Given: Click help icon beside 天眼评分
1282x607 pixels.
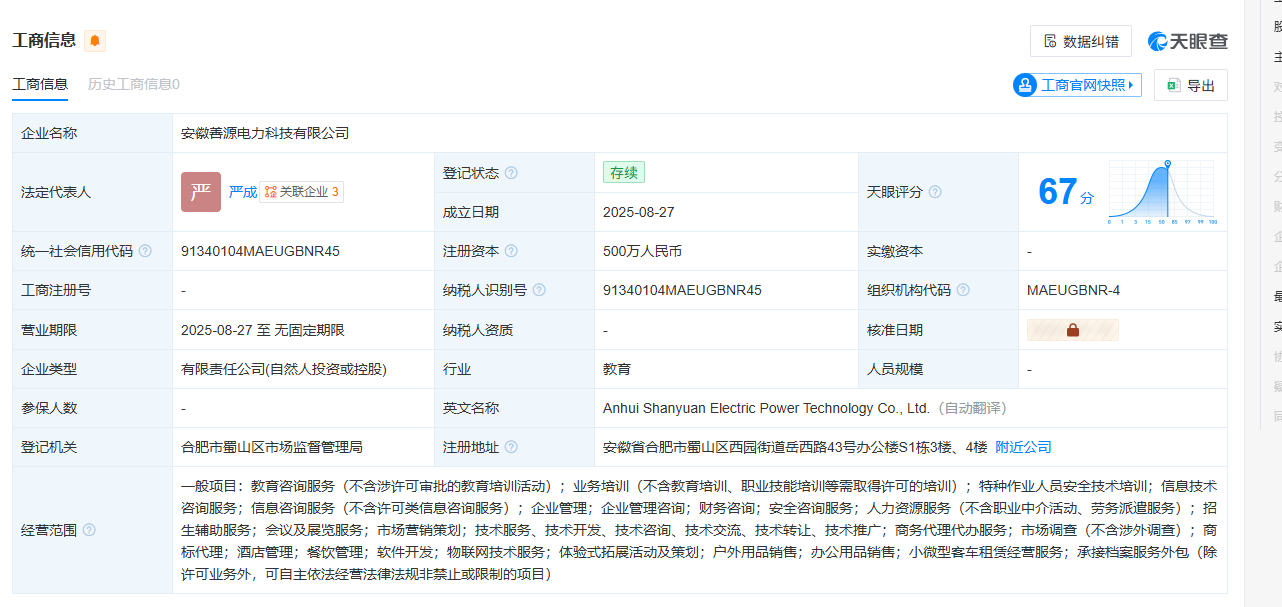Looking at the screenshot, I should (x=935, y=192).
